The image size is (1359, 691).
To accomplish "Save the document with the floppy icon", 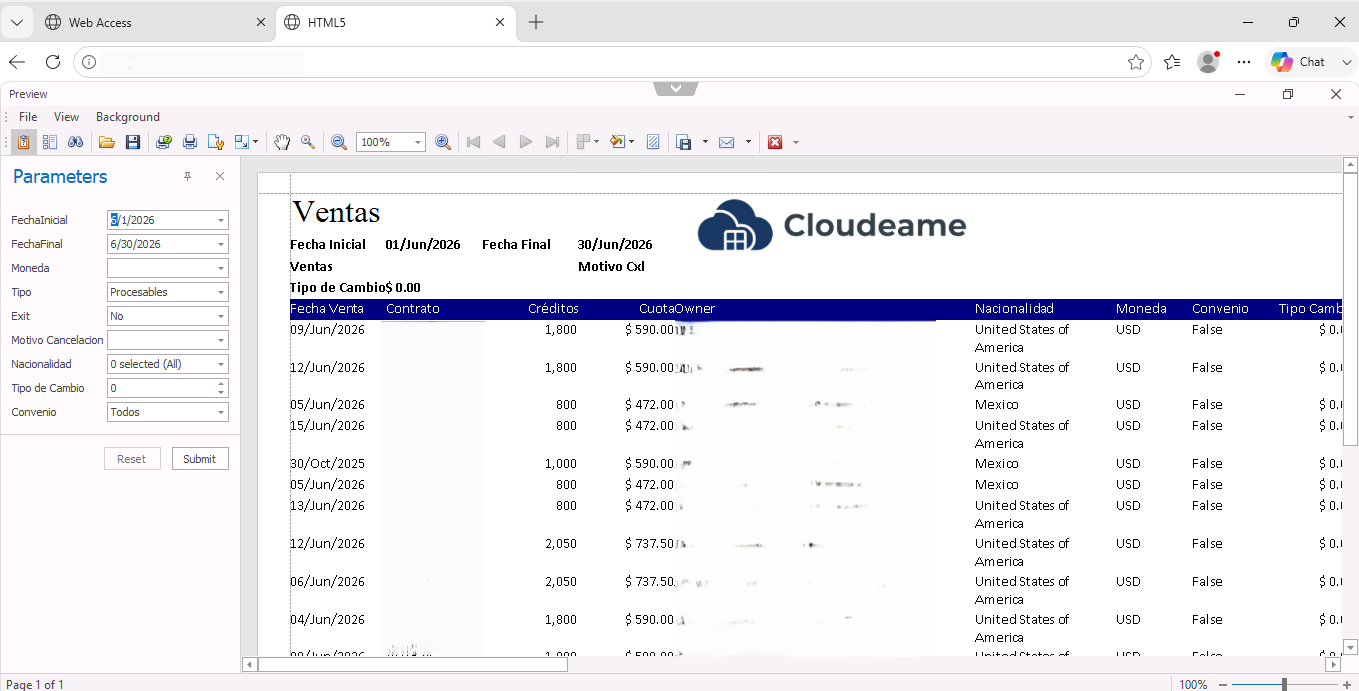I will click(x=132, y=142).
